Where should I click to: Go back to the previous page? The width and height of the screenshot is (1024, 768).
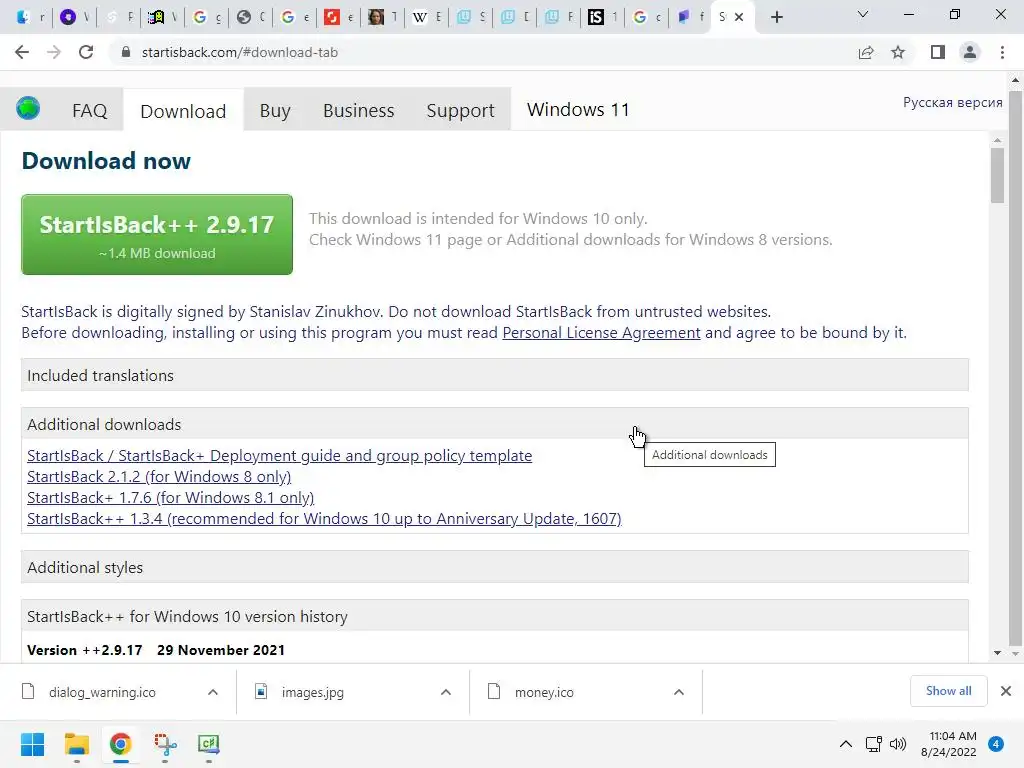click(x=22, y=52)
